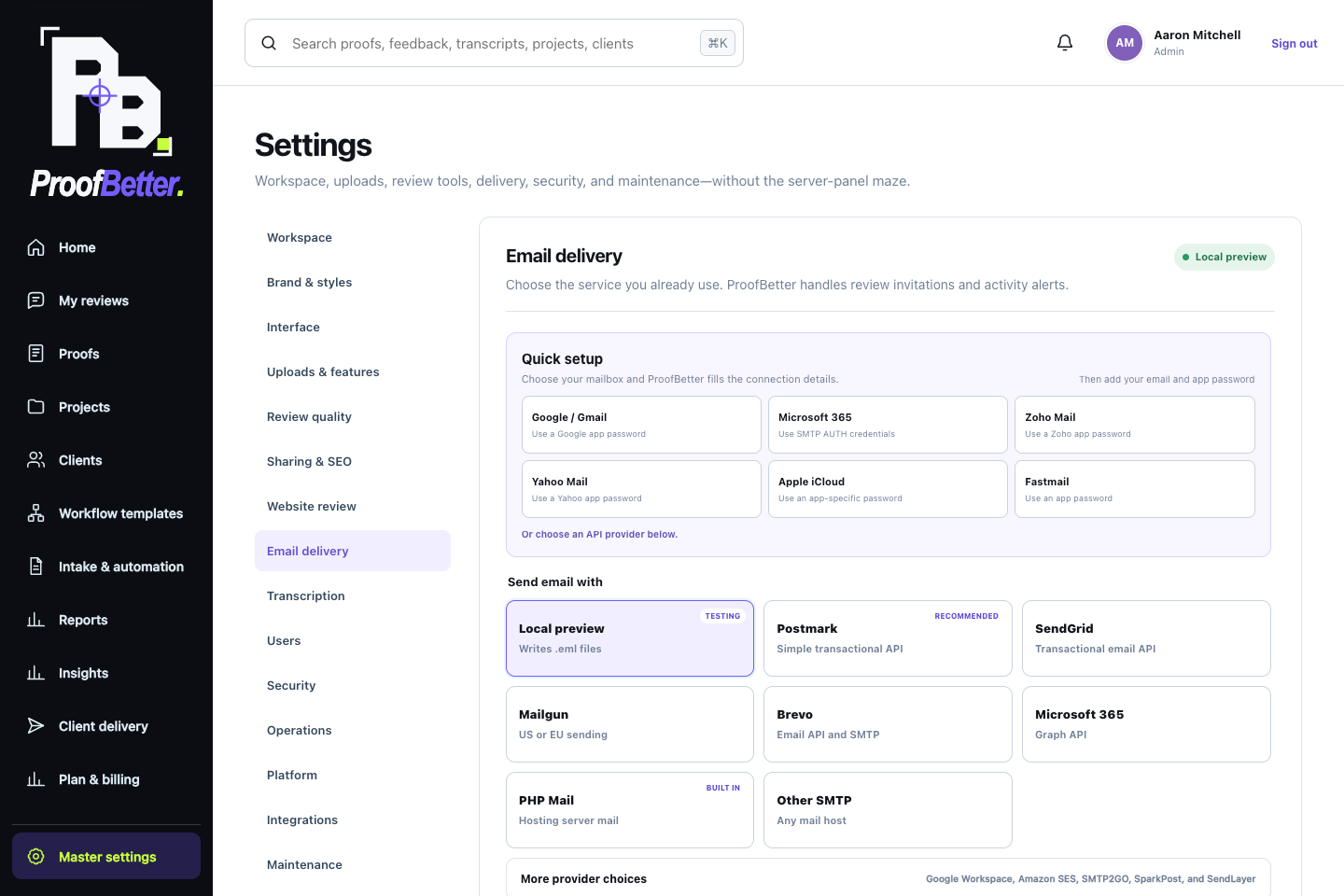Open Operations settings
The image size is (1344, 896).
353,731
